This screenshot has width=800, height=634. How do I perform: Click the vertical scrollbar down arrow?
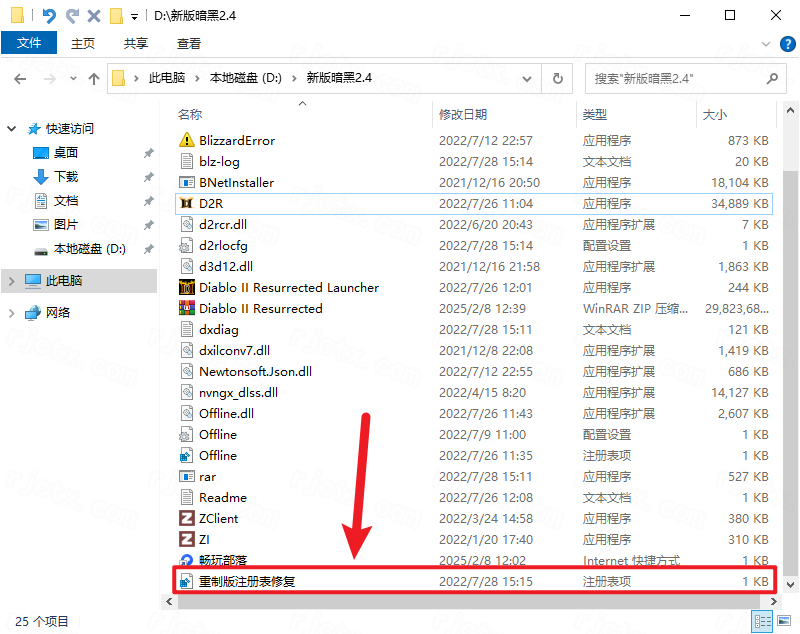click(790, 585)
